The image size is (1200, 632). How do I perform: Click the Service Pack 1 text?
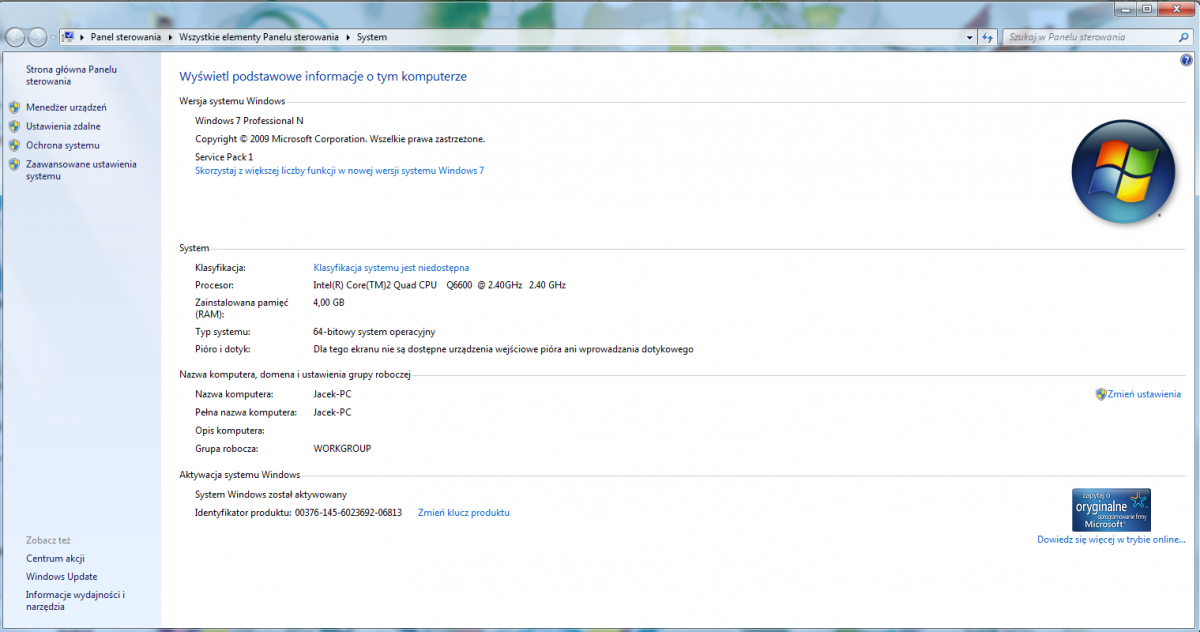[x=224, y=157]
